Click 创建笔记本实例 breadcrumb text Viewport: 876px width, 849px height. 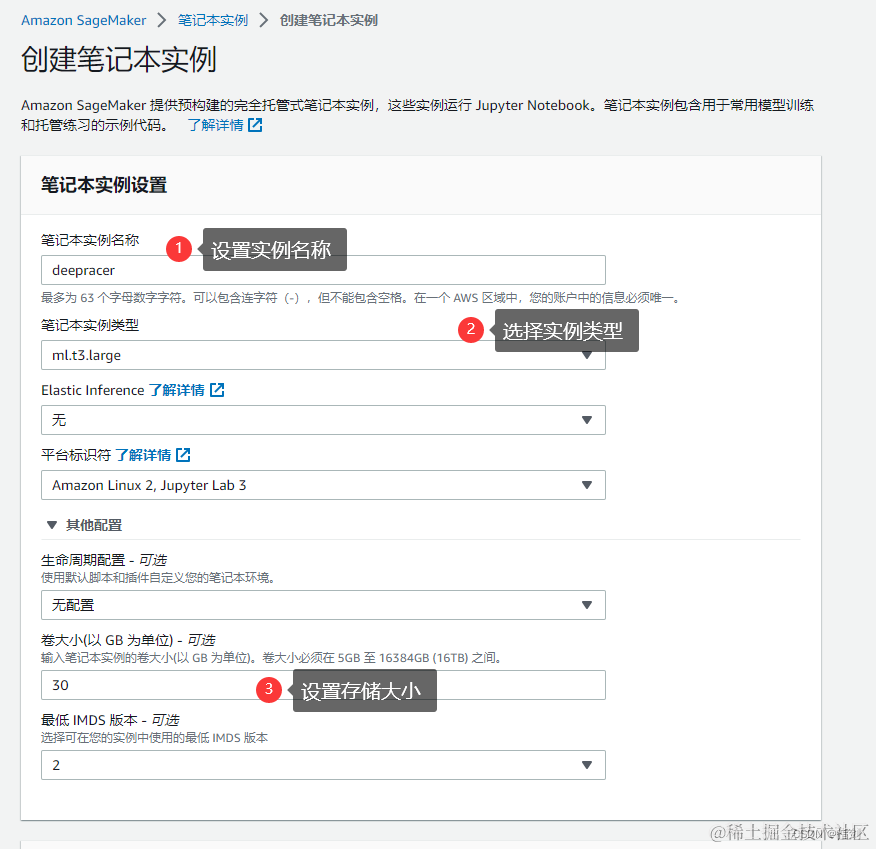(328, 20)
